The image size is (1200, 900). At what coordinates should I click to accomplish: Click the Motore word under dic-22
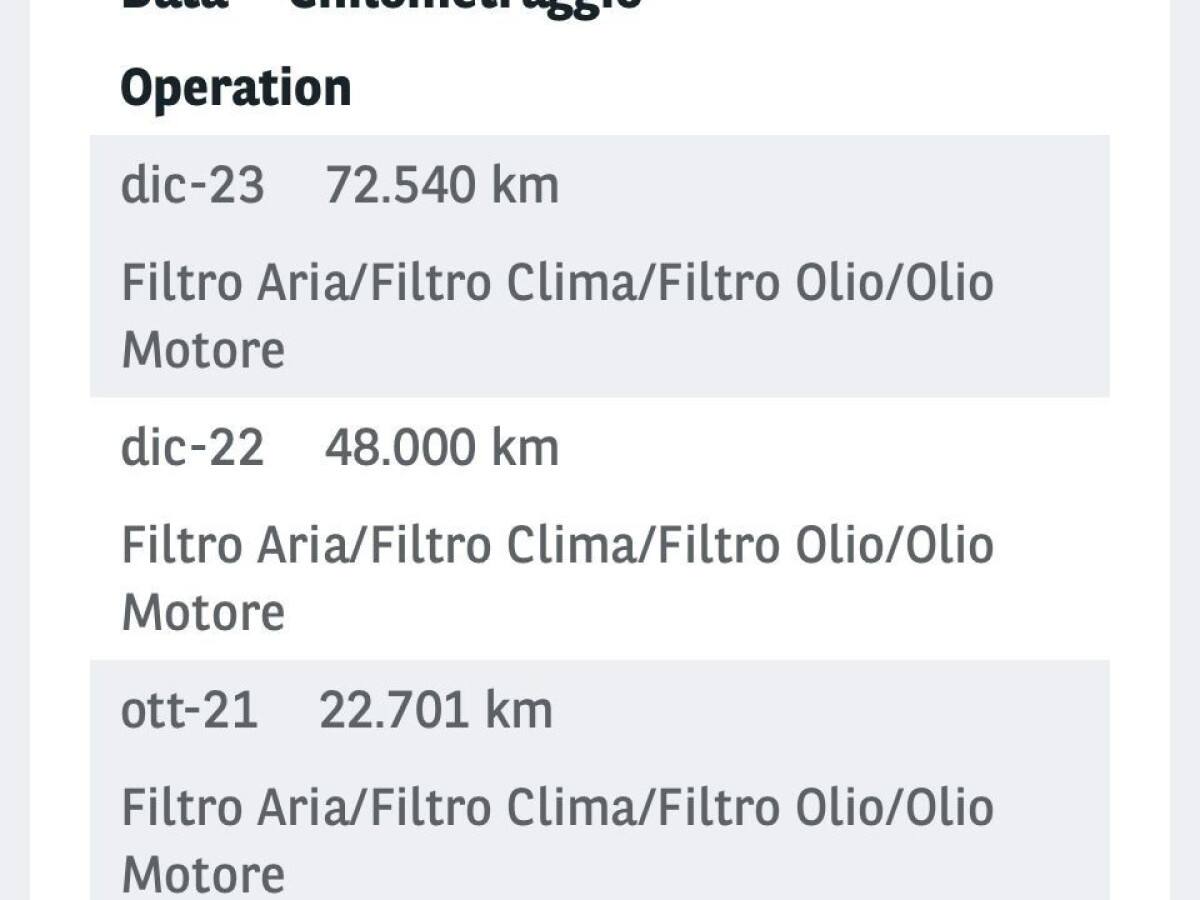tap(203, 612)
